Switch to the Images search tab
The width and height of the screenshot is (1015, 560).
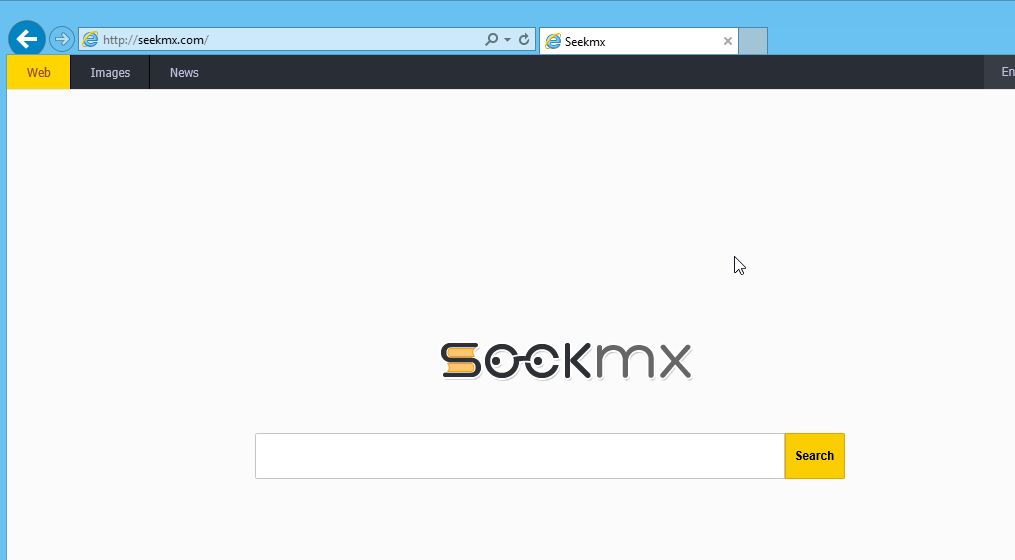click(x=110, y=73)
